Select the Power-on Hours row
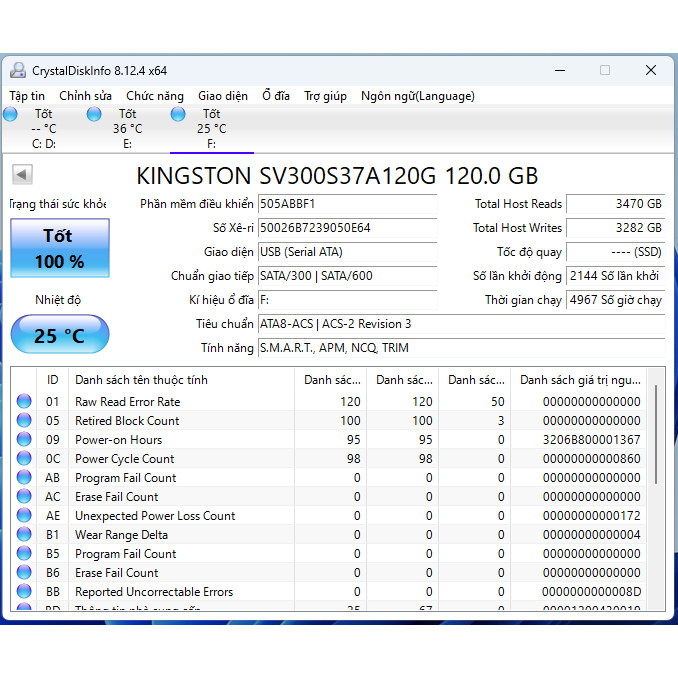 click(x=329, y=440)
